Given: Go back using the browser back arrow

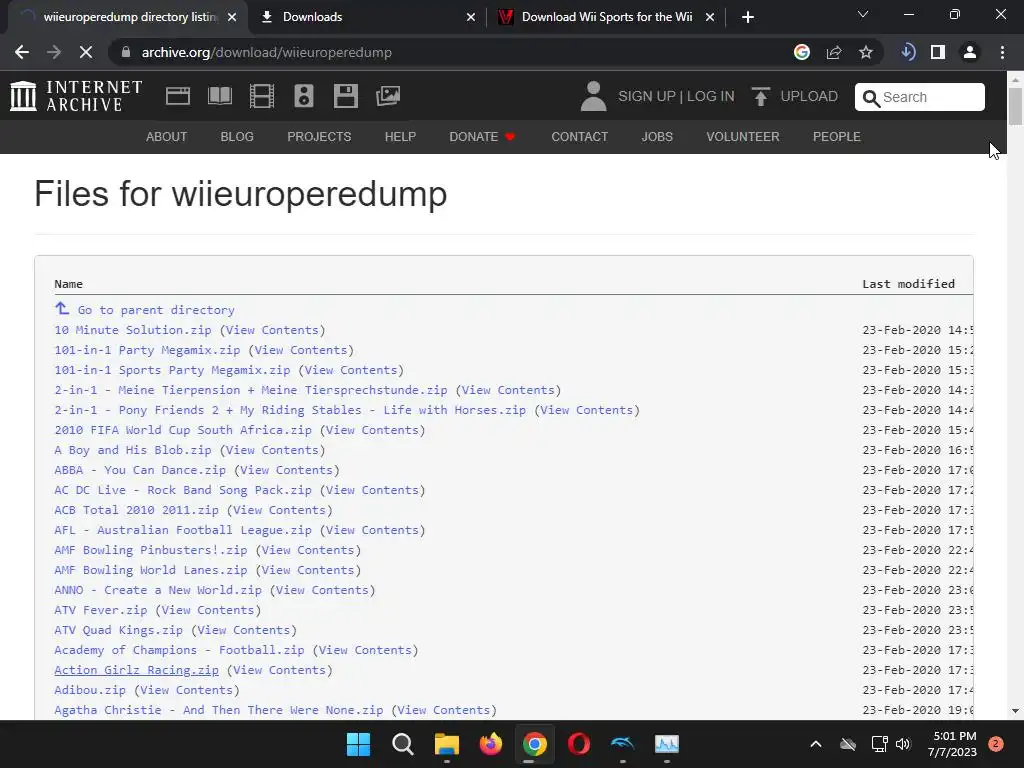Looking at the screenshot, I should point(22,52).
